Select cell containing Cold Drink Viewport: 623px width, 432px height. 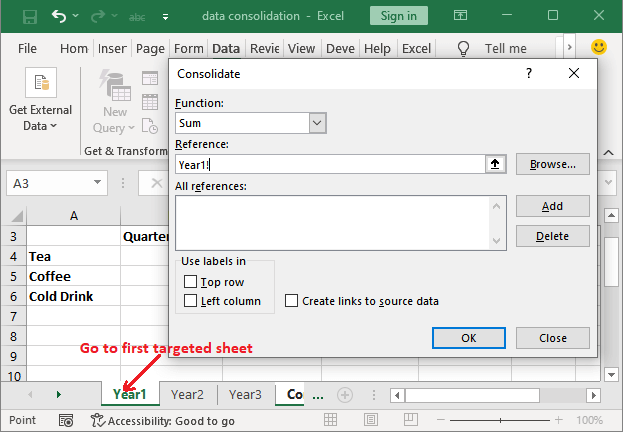tap(74, 296)
